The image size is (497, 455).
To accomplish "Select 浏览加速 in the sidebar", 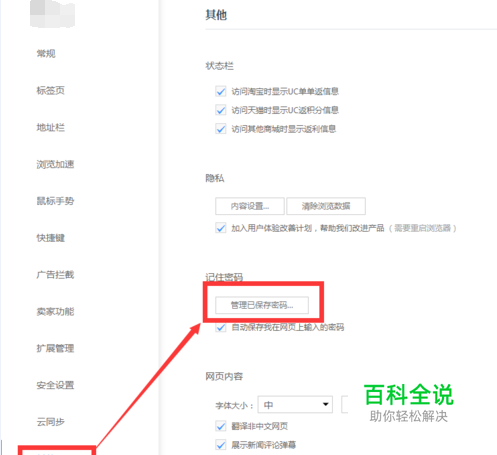I will [55, 164].
